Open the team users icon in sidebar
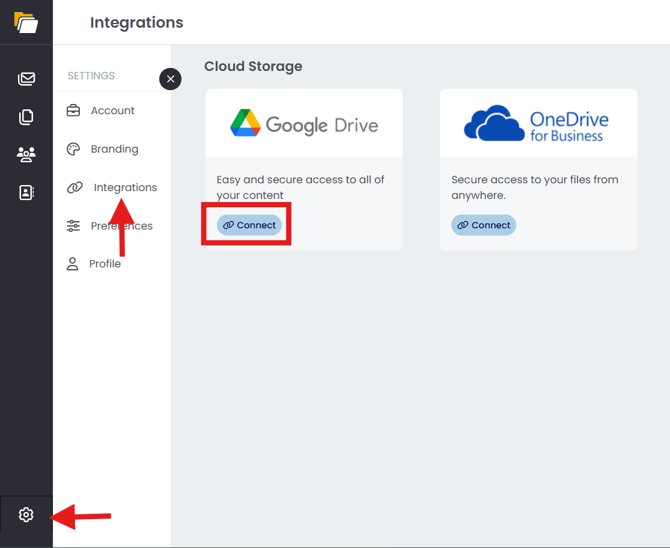The width and height of the screenshot is (670, 548). [26, 154]
